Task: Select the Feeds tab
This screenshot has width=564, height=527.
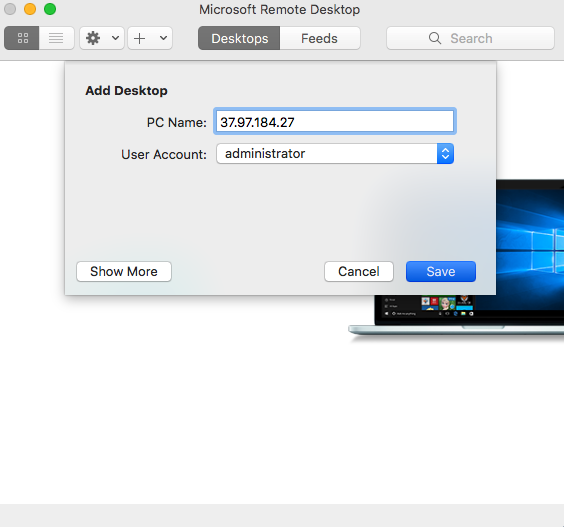Action: tap(320, 38)
